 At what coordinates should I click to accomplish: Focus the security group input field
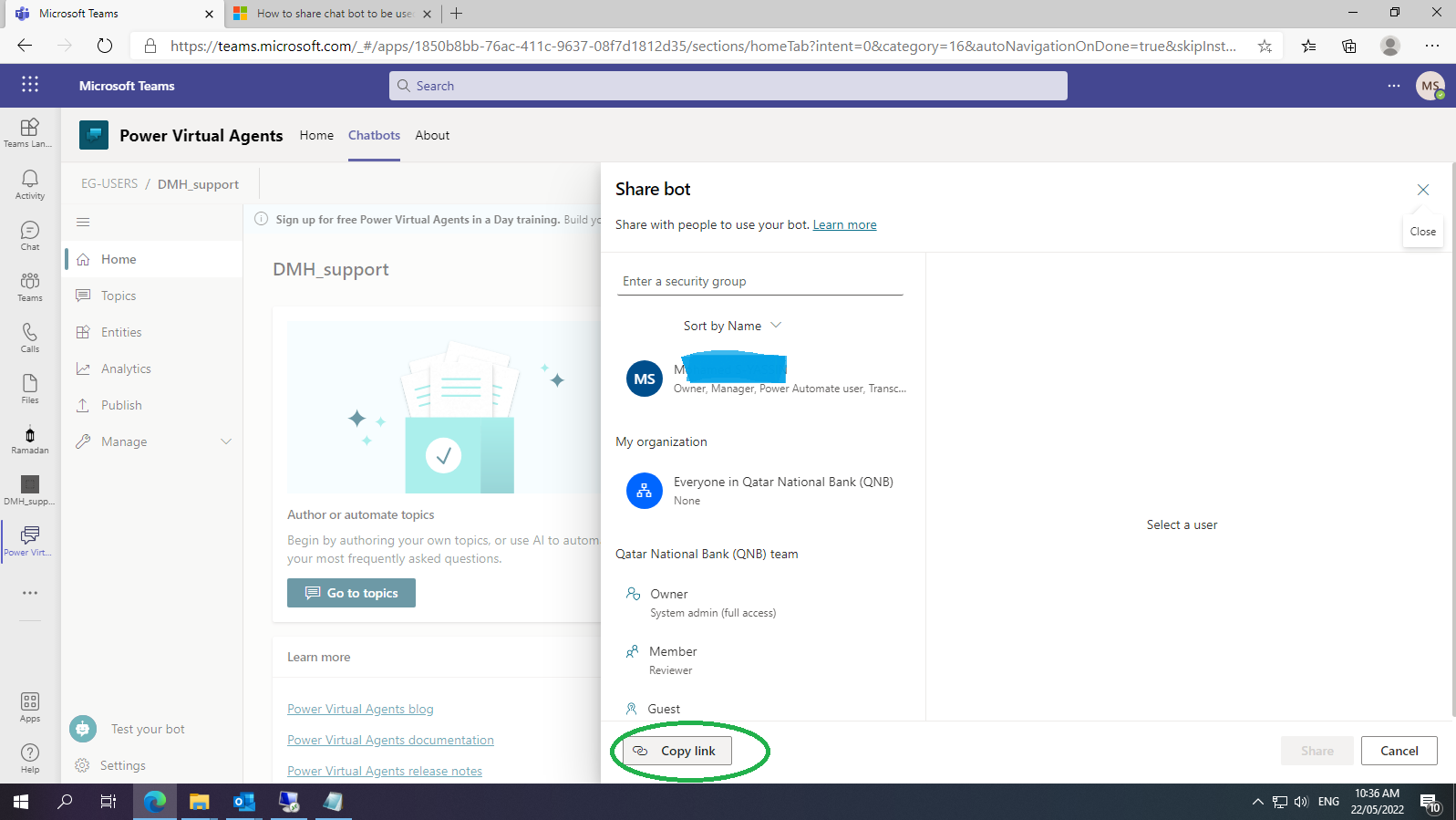(x=759, y=281)
